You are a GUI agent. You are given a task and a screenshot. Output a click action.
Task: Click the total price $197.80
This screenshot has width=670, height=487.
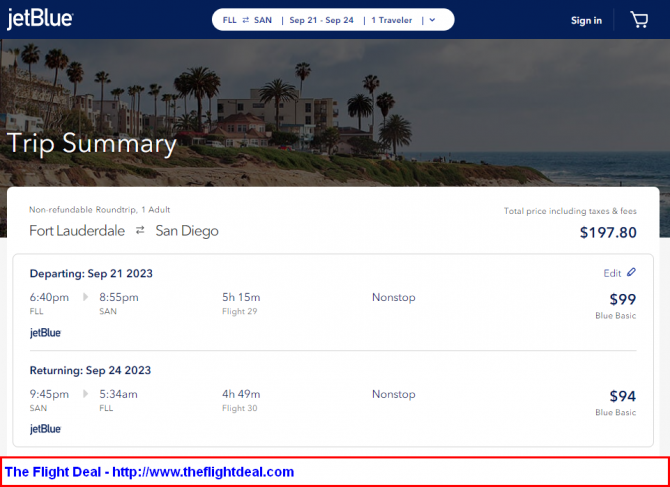[x=608, y=232]
